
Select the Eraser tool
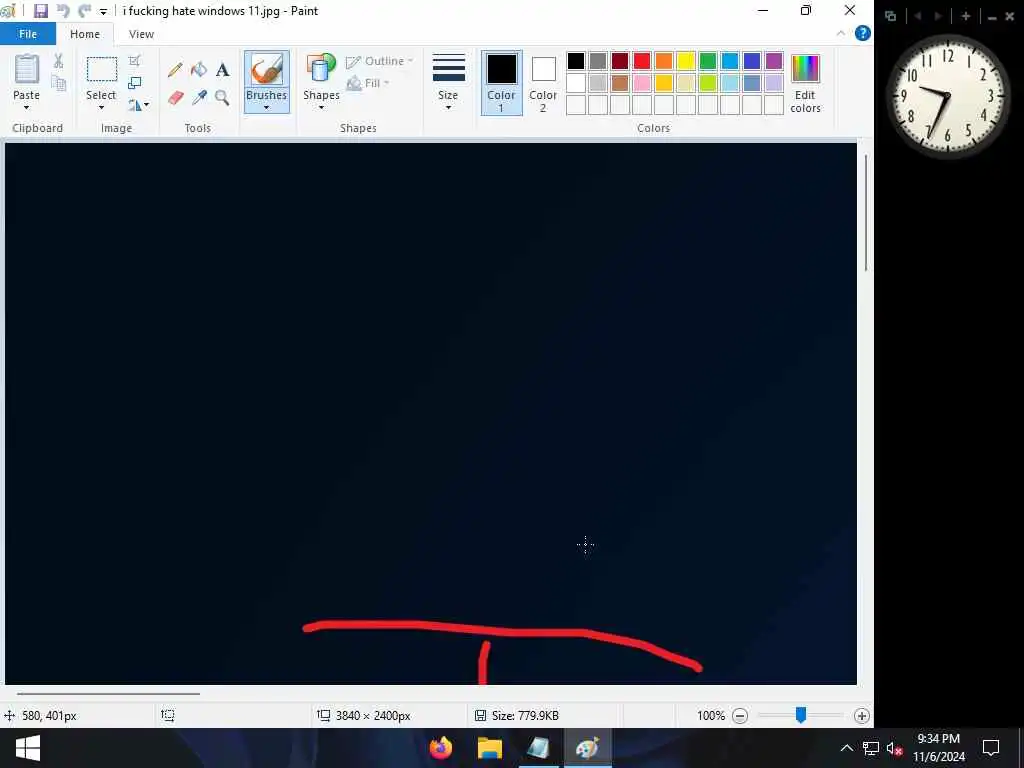click(x=175, y=98)
